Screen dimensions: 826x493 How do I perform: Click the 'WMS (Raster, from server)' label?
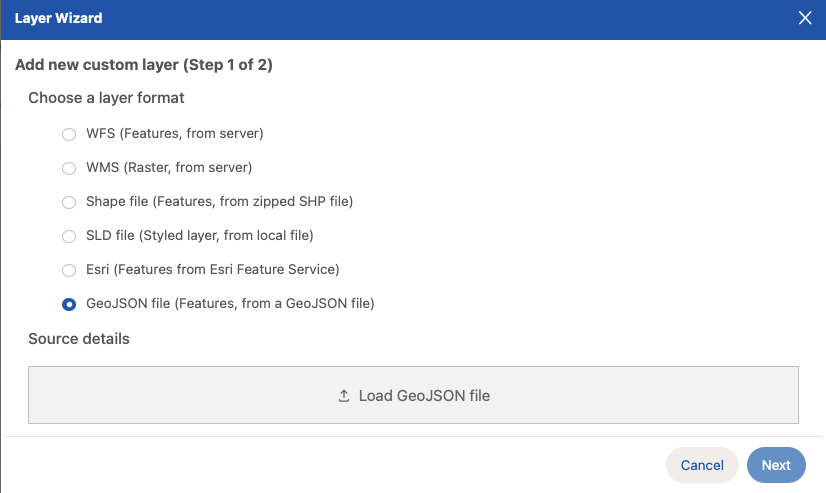(x=169, y=167)
